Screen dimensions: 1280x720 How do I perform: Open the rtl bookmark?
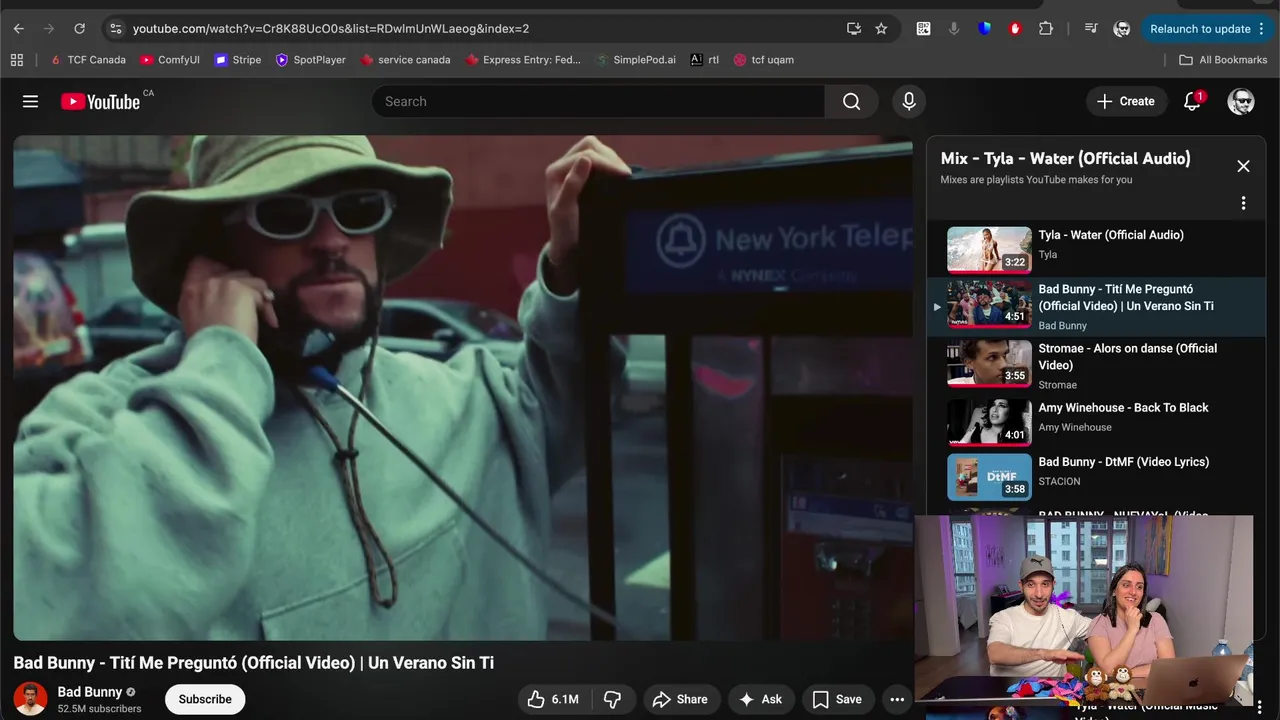click(x=705, y=60)
